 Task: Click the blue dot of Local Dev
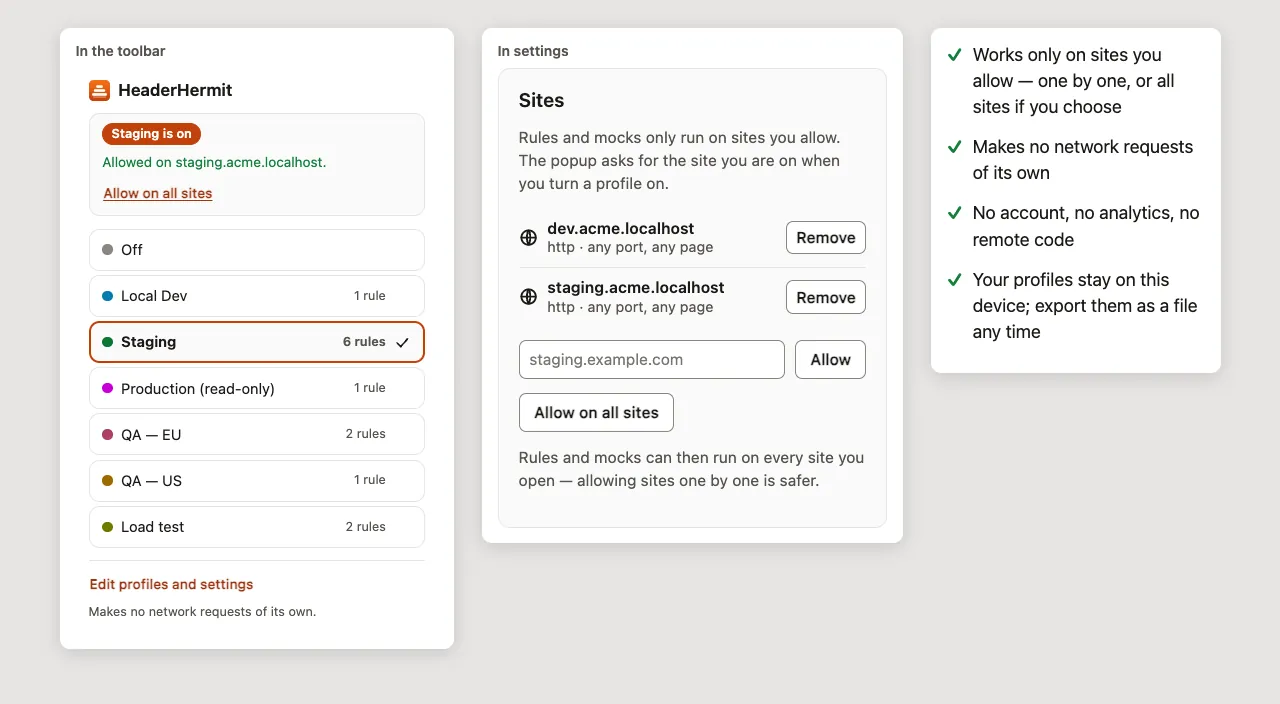pyautogui.click(x=107, y=296)
